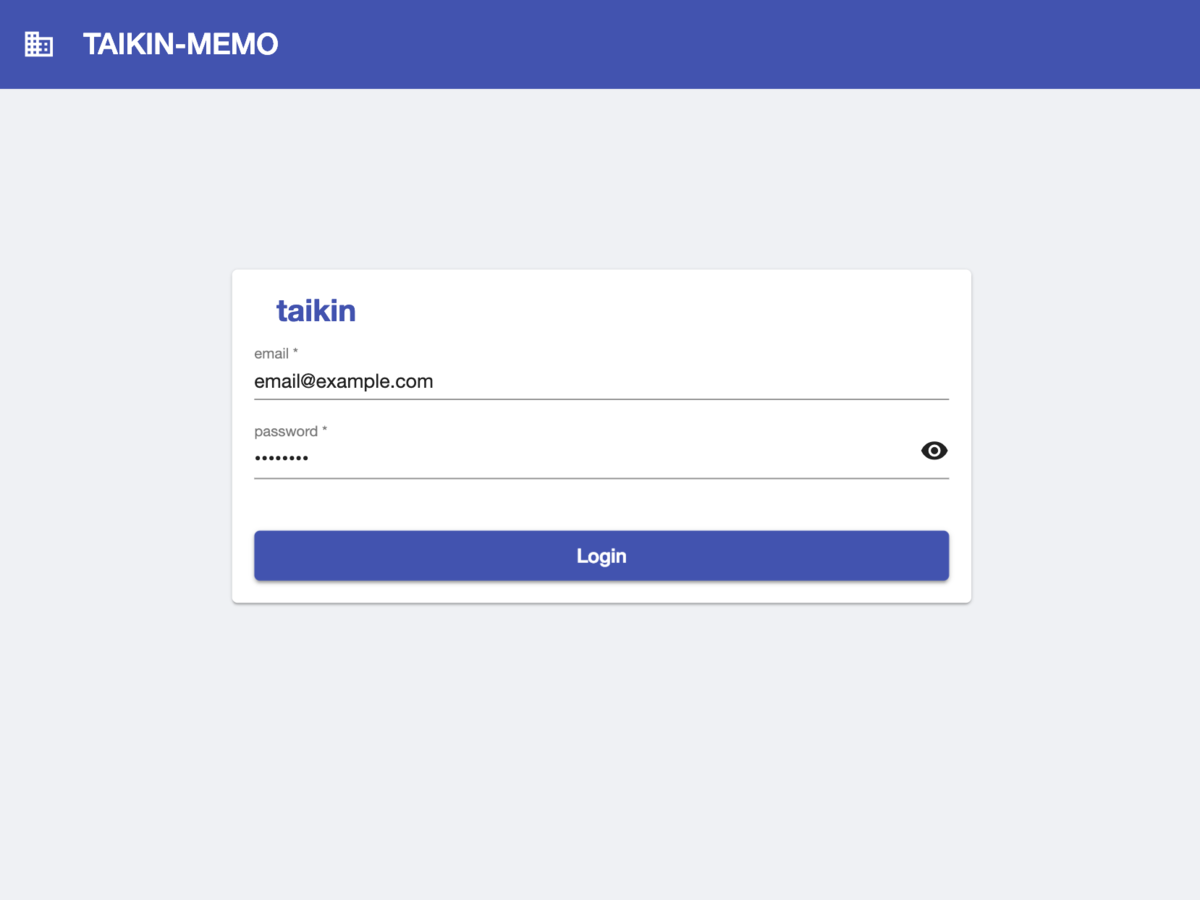Click the underline beneath the email field

click(601, 399)
